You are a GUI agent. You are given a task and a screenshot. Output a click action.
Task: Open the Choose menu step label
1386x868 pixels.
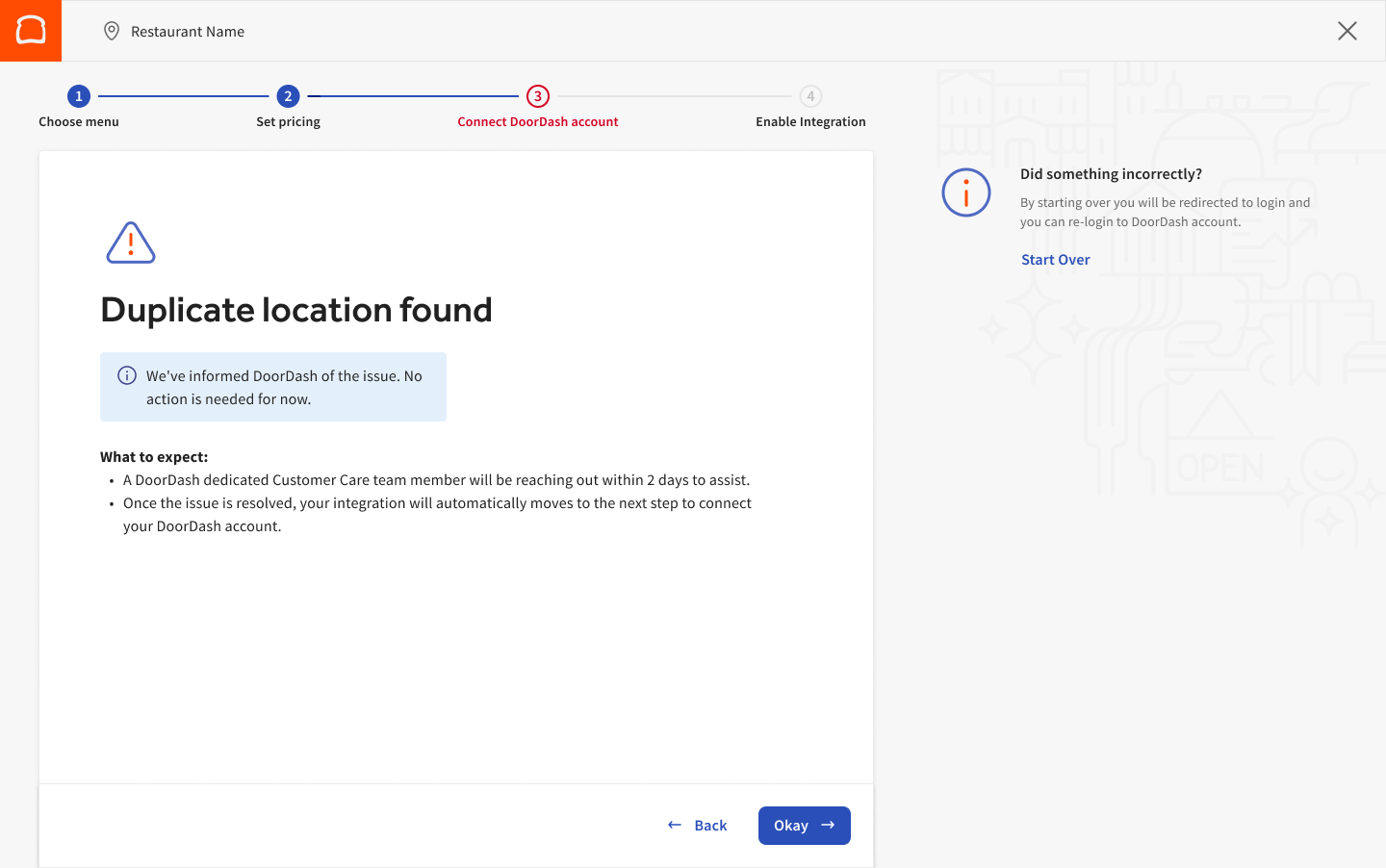coord(79,122)
